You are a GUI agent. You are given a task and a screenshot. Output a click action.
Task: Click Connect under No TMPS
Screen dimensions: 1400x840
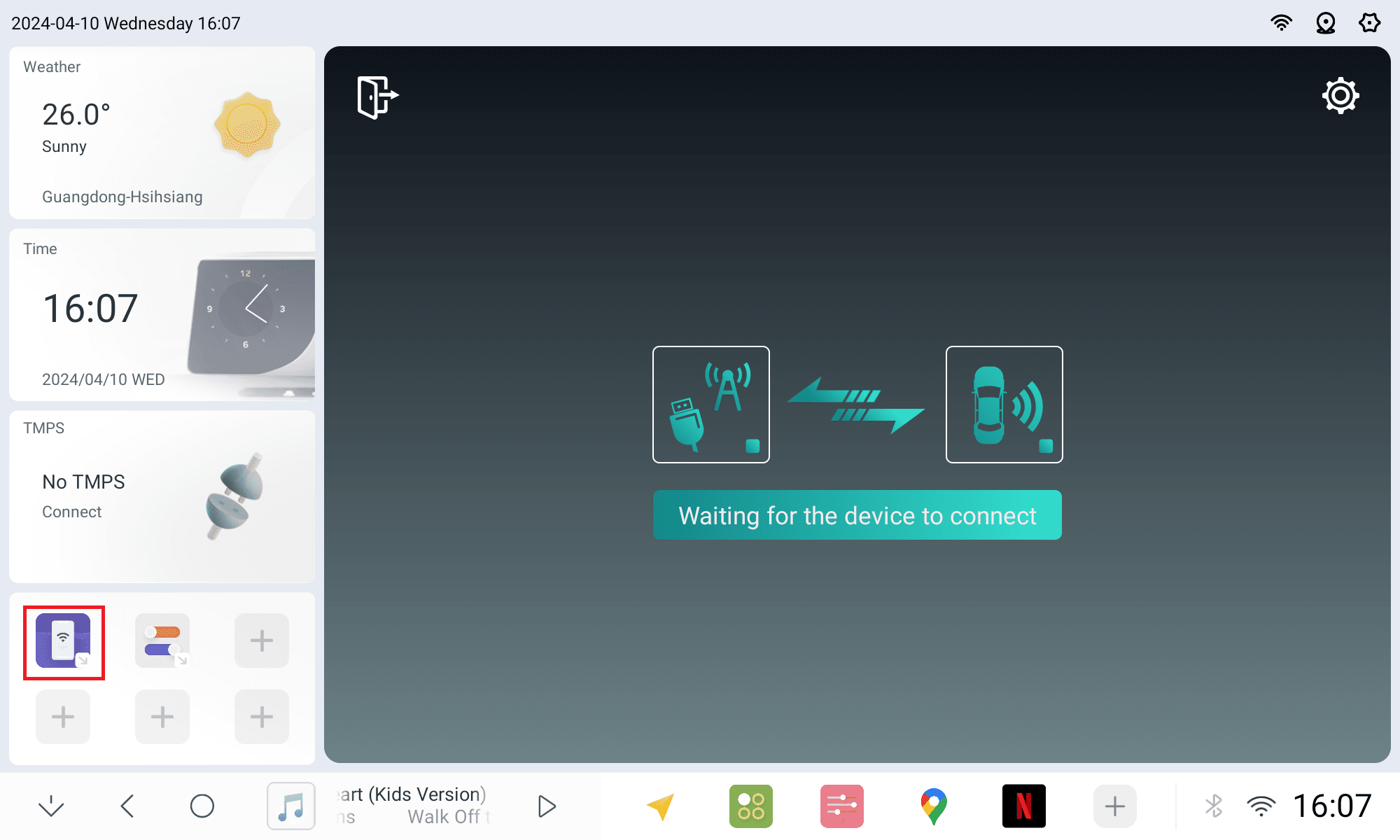tap(71, 512)
